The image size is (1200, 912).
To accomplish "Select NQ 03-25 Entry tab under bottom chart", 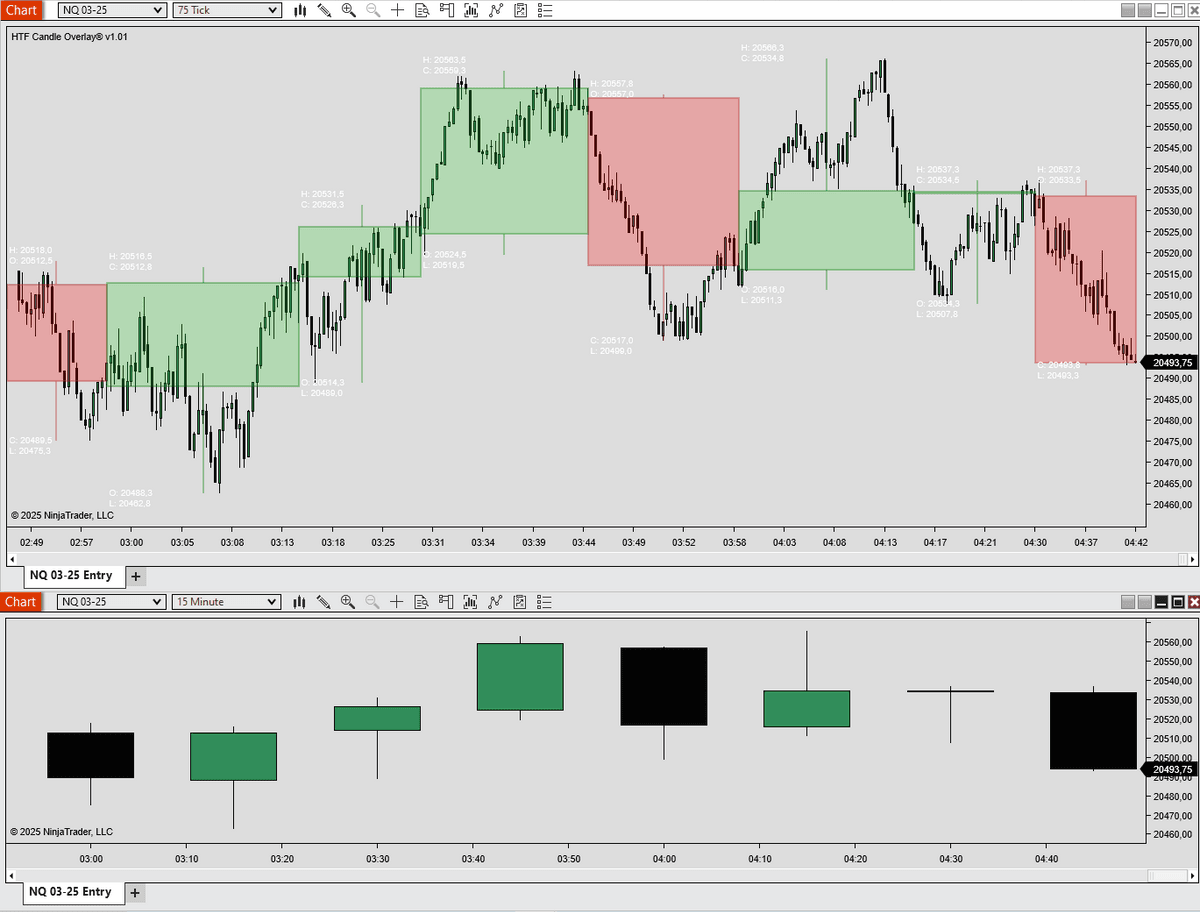I will pyautogui.click(x=71, y=892).
